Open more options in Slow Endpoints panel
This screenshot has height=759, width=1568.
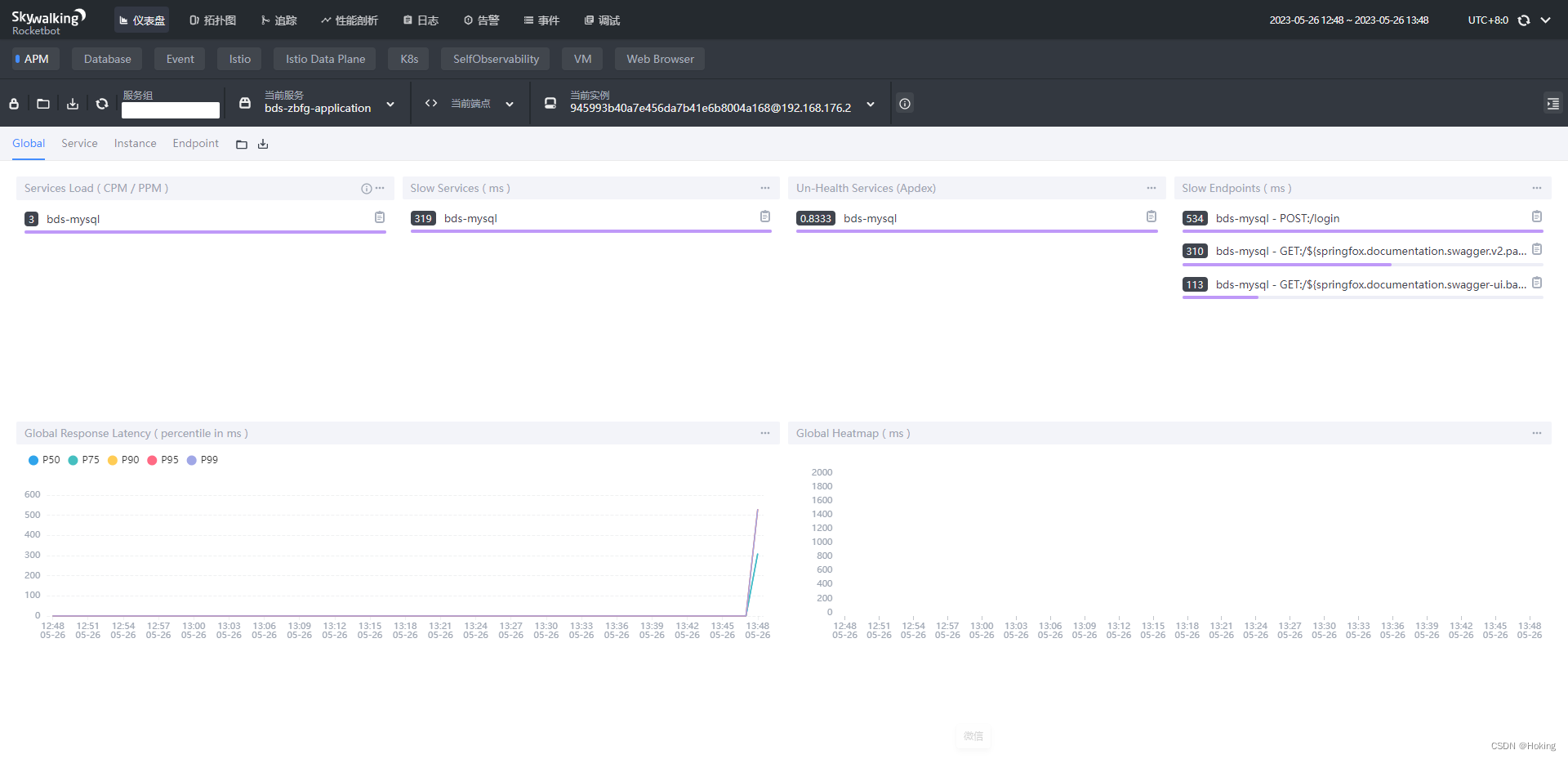[x=1537, y=188]
